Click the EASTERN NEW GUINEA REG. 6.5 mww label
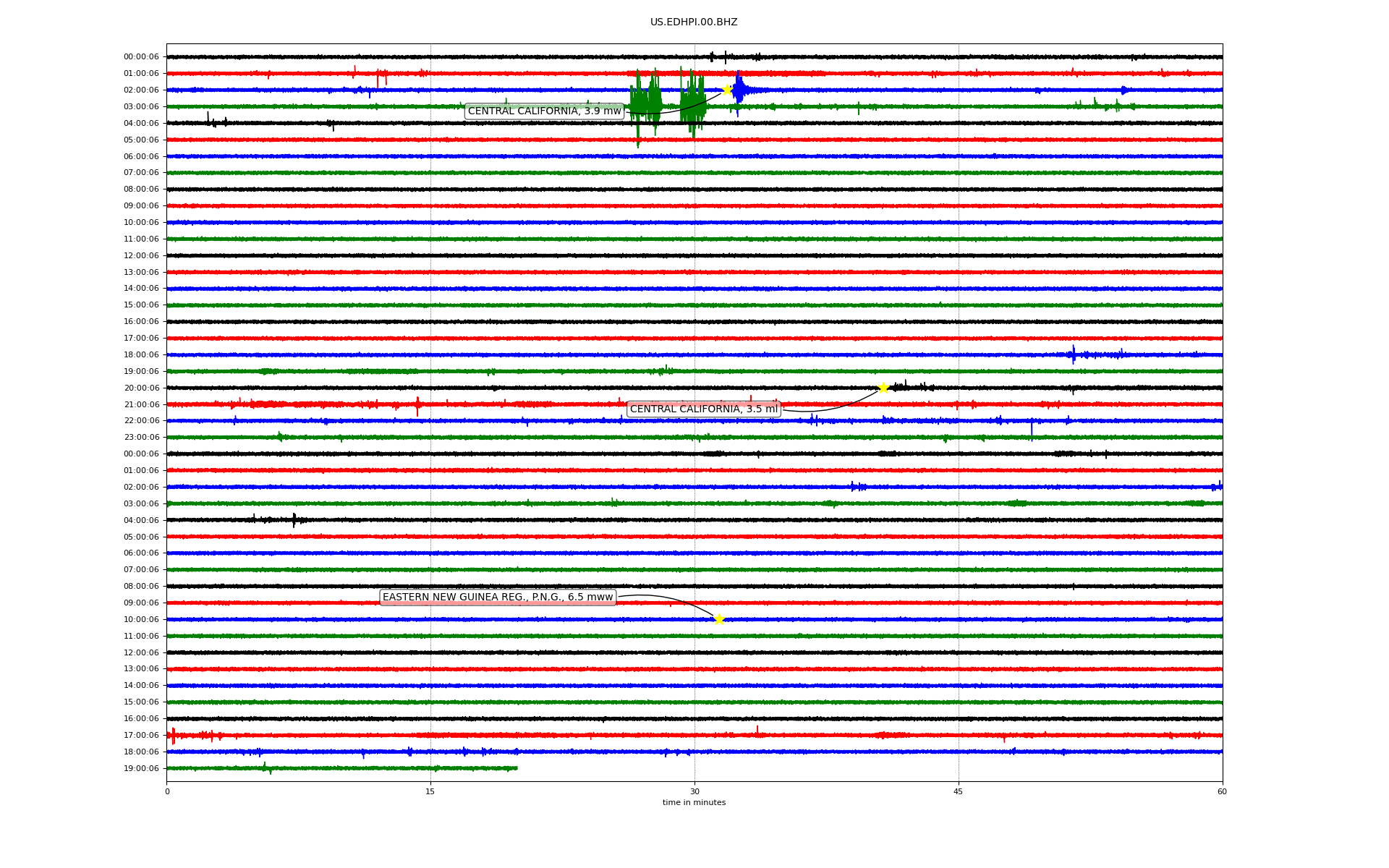1389x868 pixels. [x=498, y=597]
